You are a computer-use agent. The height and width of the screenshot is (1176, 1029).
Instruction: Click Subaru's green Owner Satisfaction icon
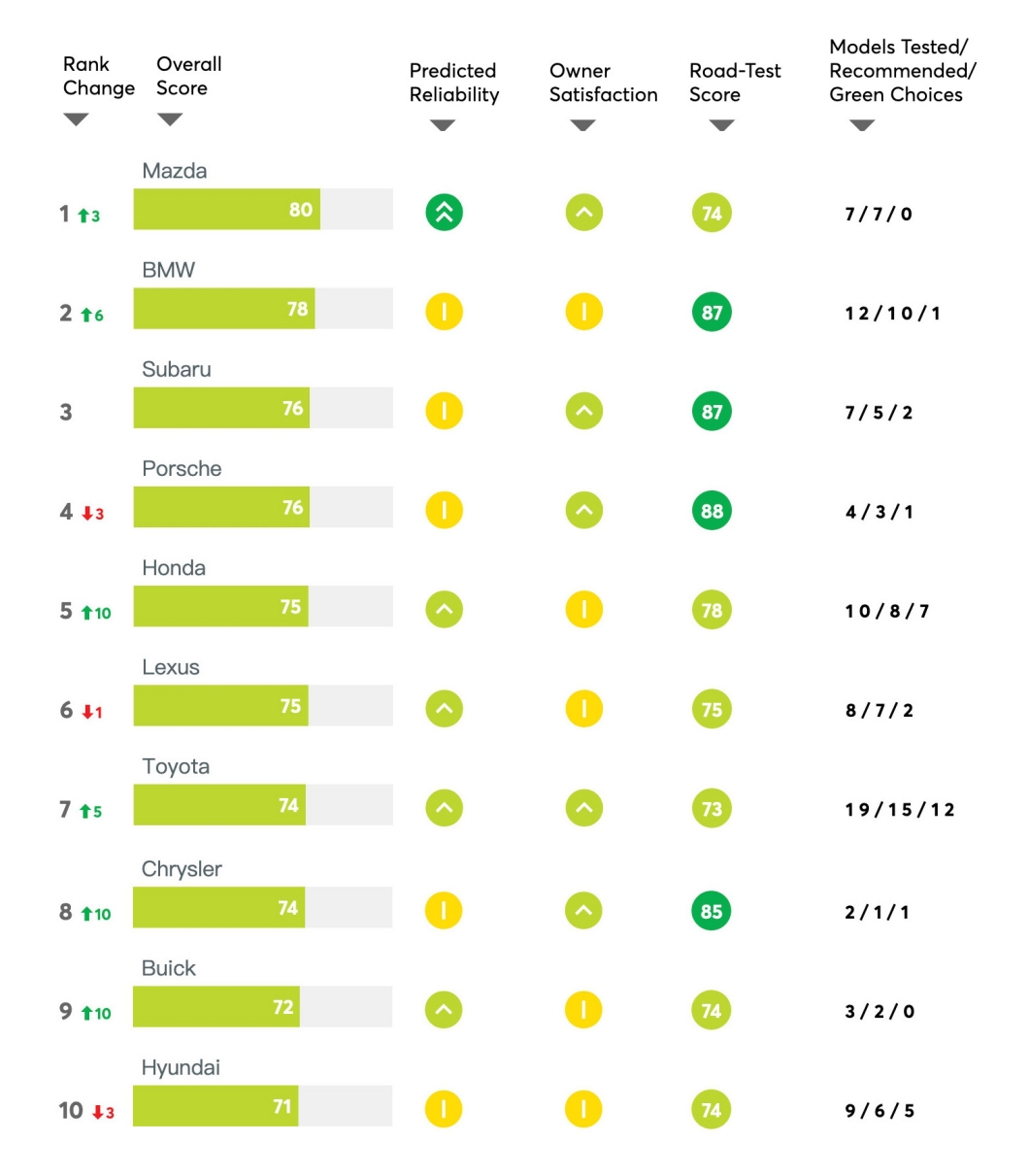(x=583, y=412)
